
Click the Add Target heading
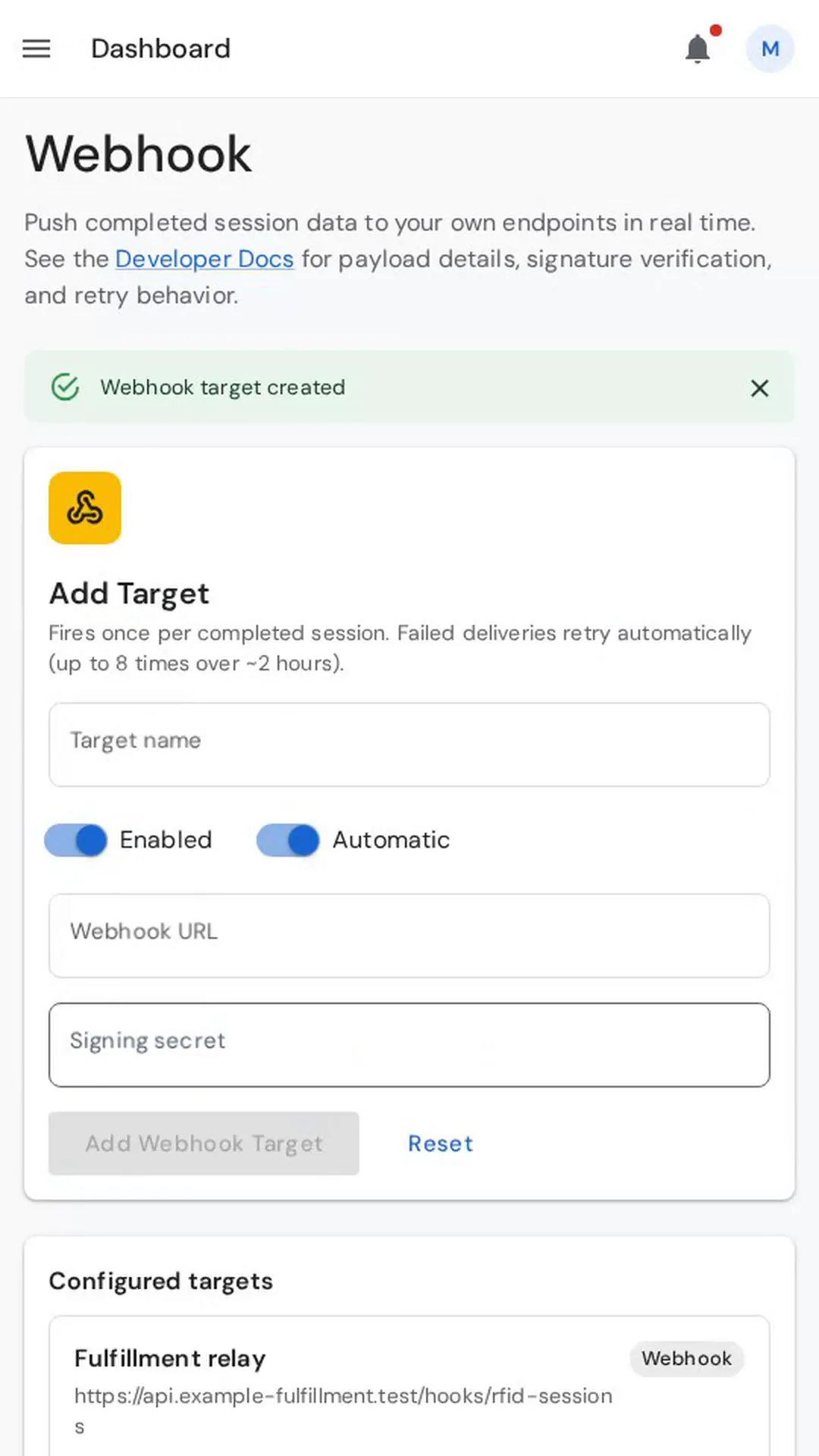pyautogui.click(x=129, y=594)
